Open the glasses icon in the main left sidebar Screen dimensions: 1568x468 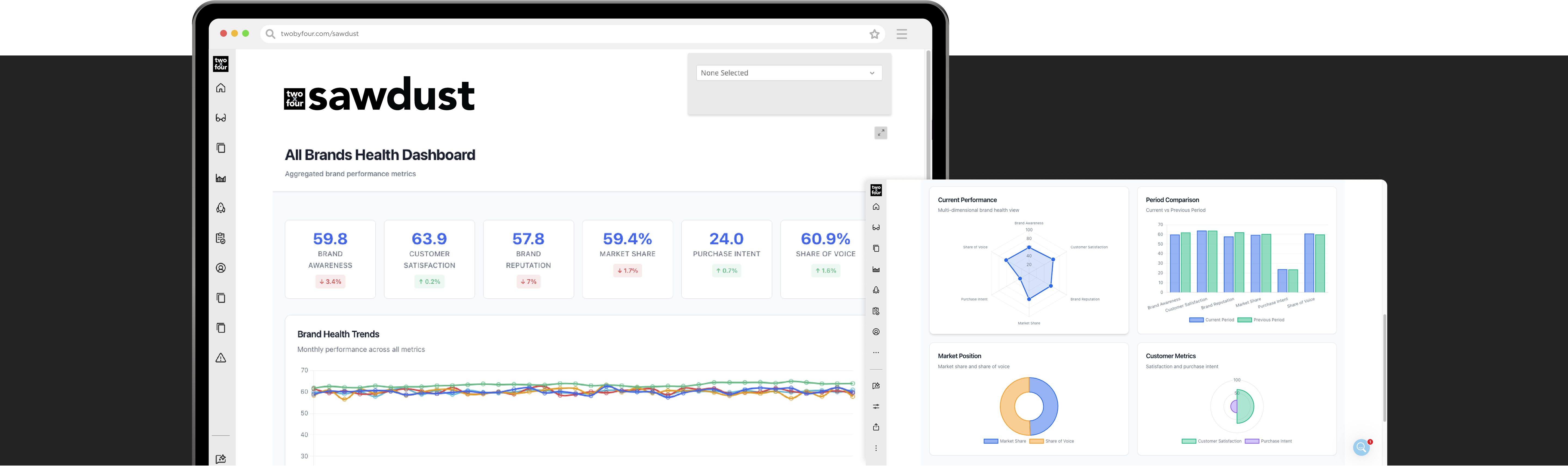221,118
